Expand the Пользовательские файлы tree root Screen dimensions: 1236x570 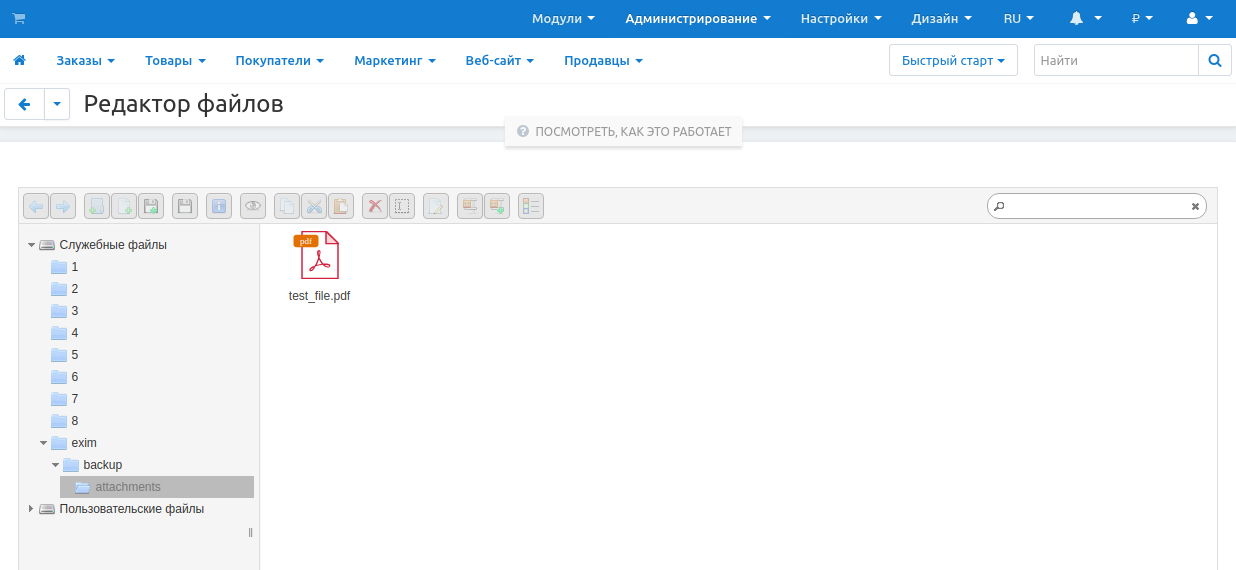[x=31, y=509]
